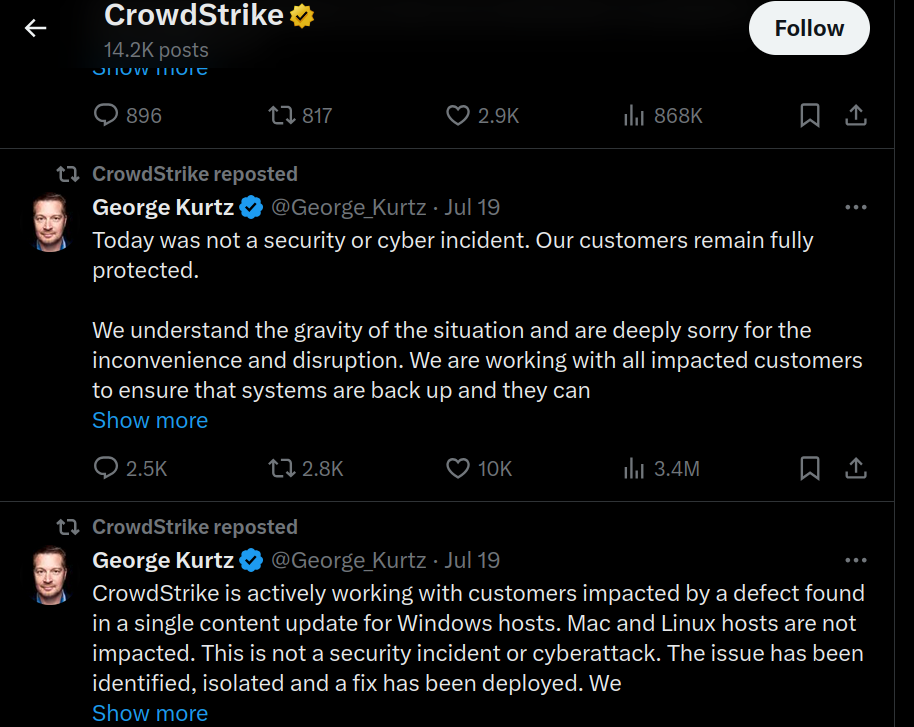
Task: Like the post with 10K likes
Action: (x=479, y=468)
